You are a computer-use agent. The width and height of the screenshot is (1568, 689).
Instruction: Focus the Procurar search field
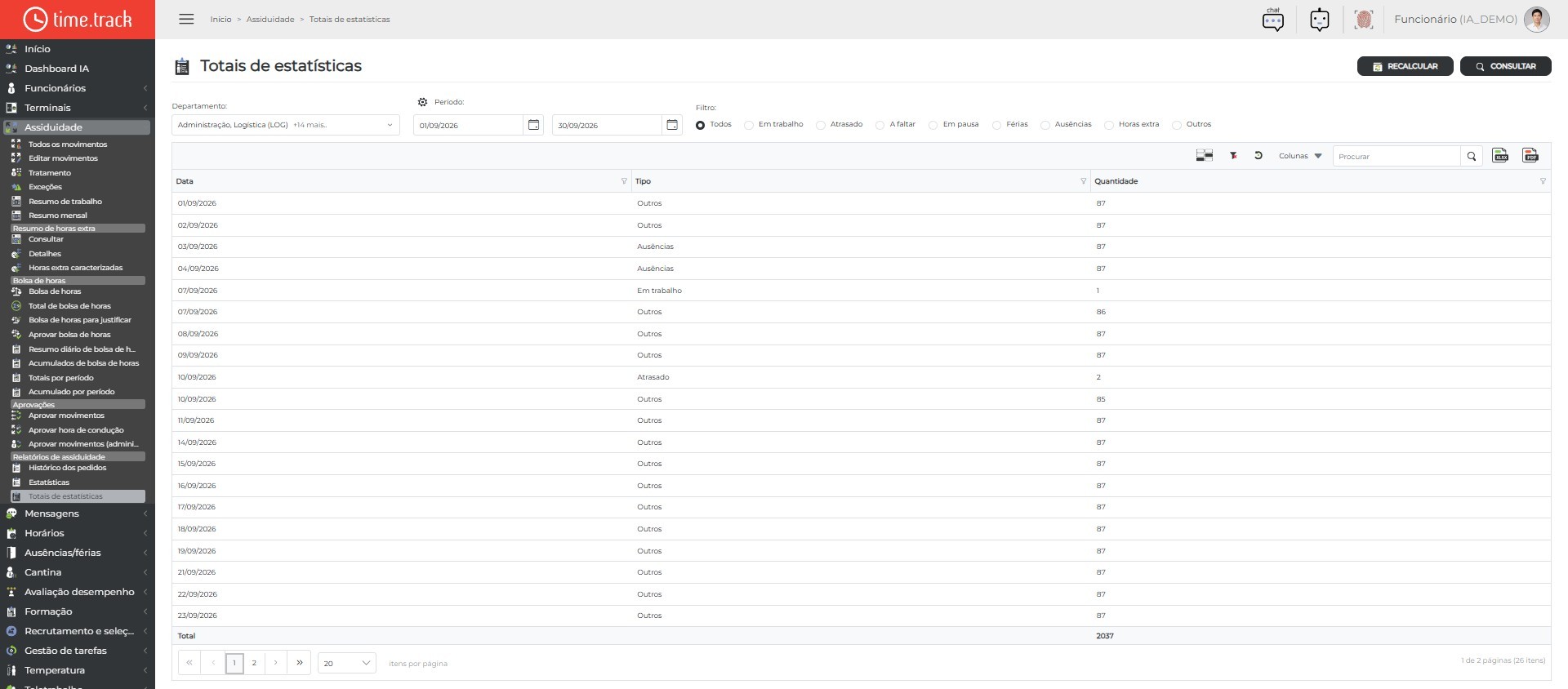[1396, 157]
